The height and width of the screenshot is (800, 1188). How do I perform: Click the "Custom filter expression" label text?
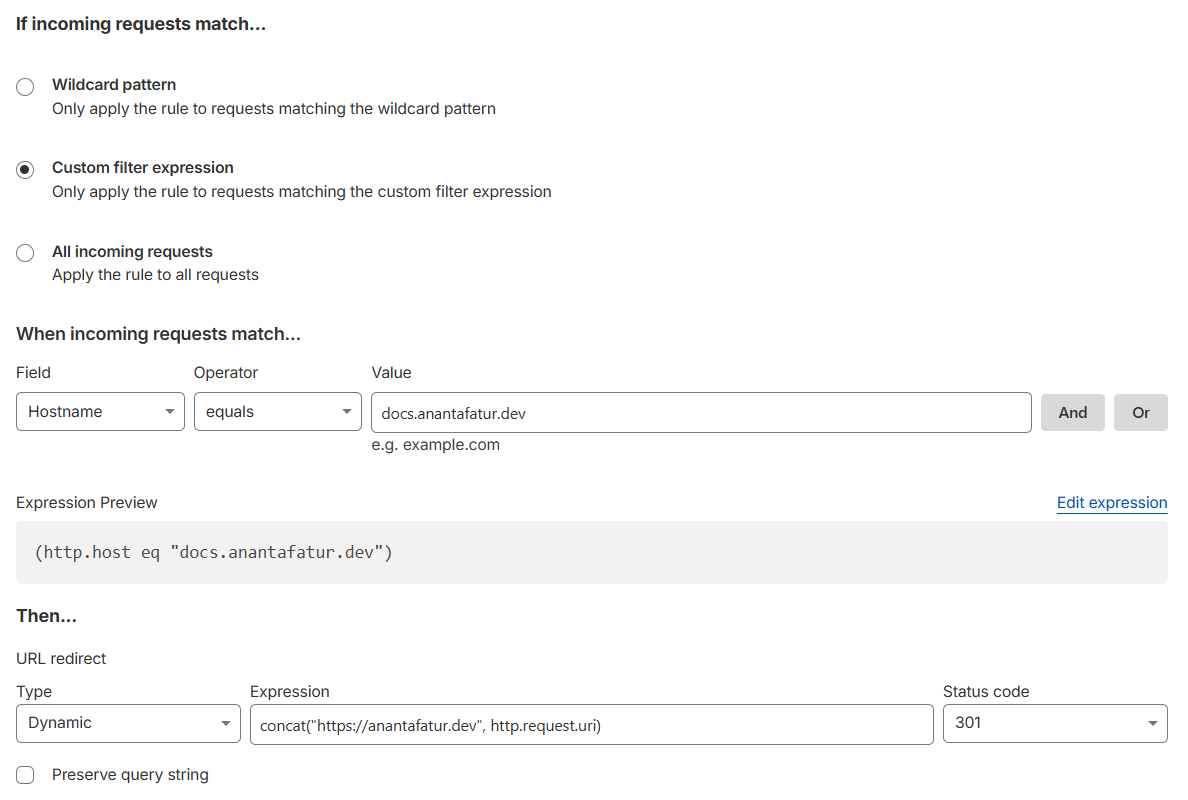143,168
